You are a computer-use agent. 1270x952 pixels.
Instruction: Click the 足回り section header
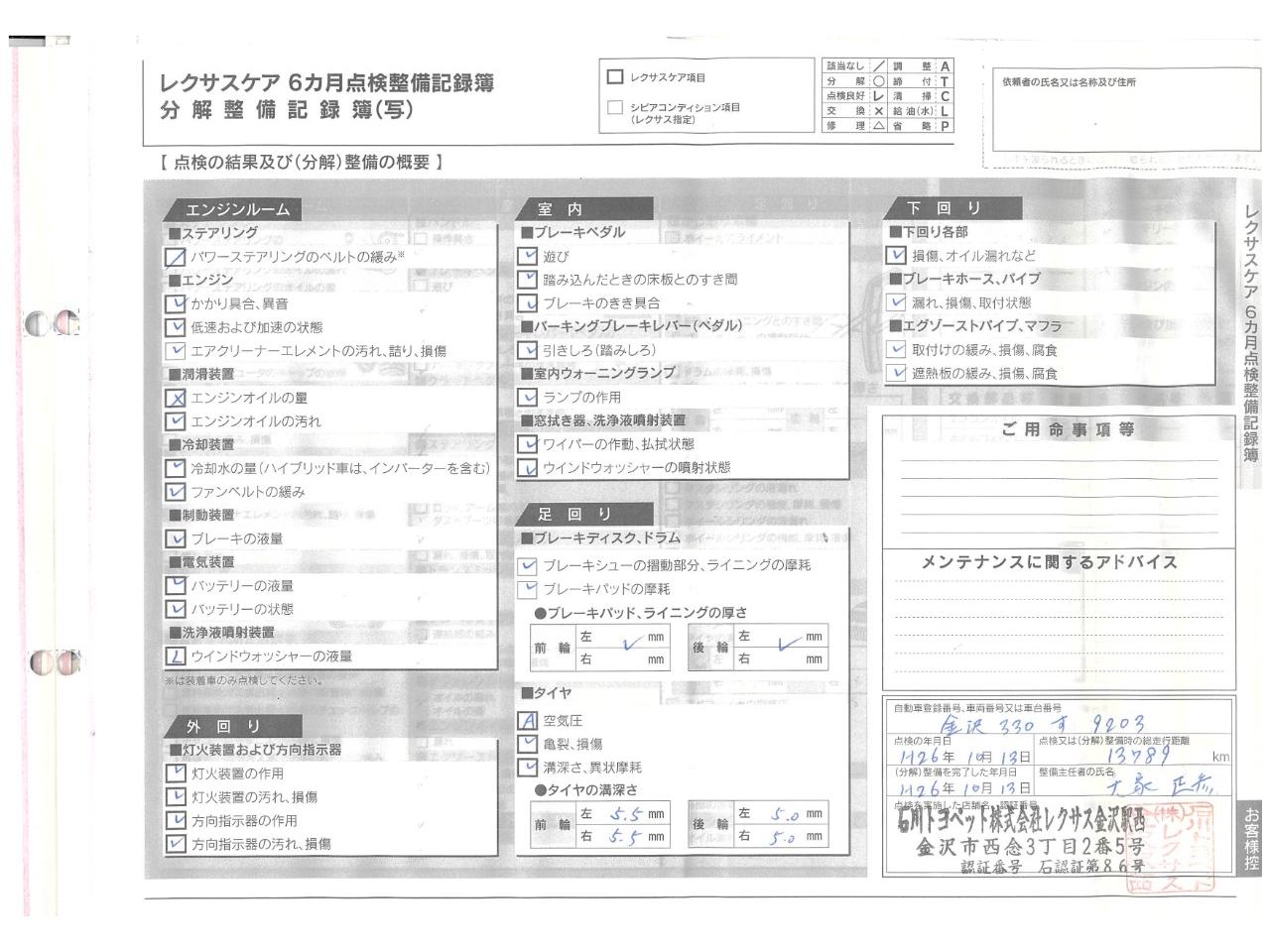584,514
